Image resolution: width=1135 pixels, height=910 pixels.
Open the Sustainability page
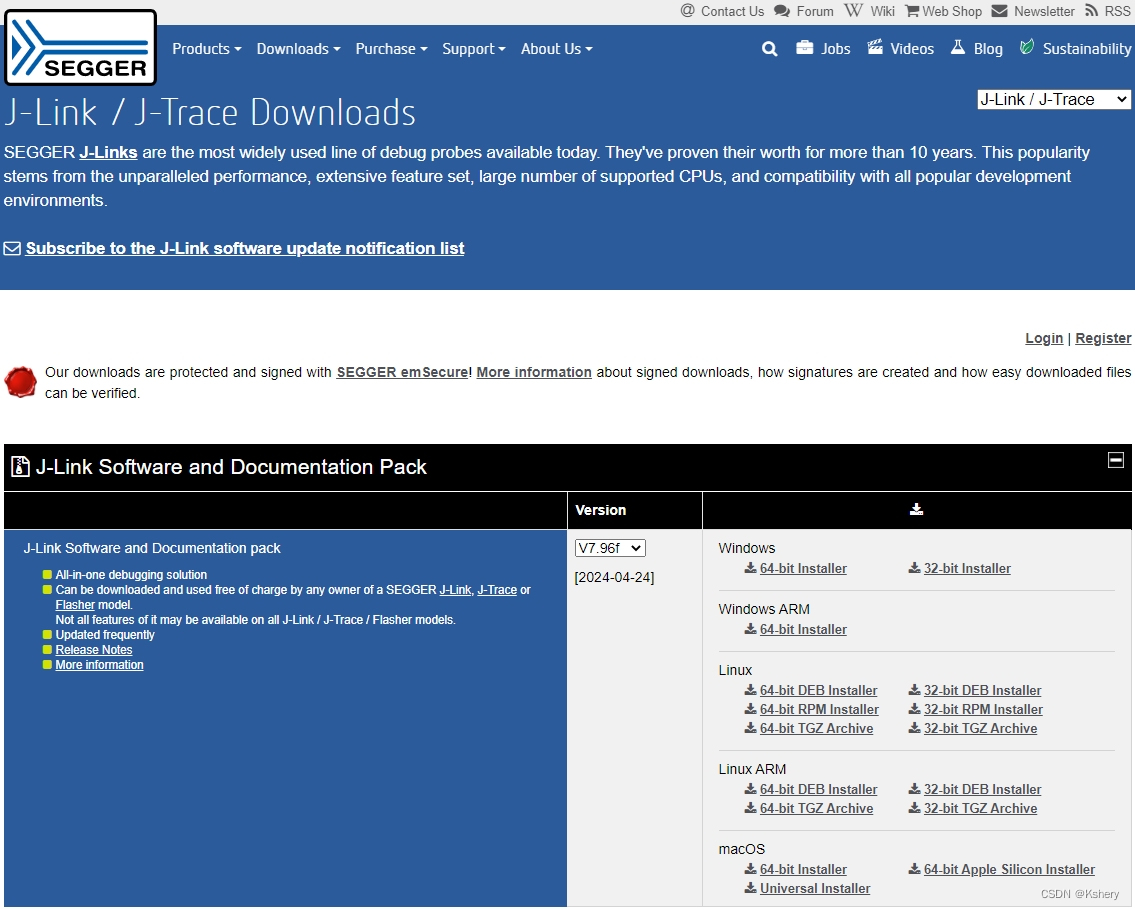1087,49
